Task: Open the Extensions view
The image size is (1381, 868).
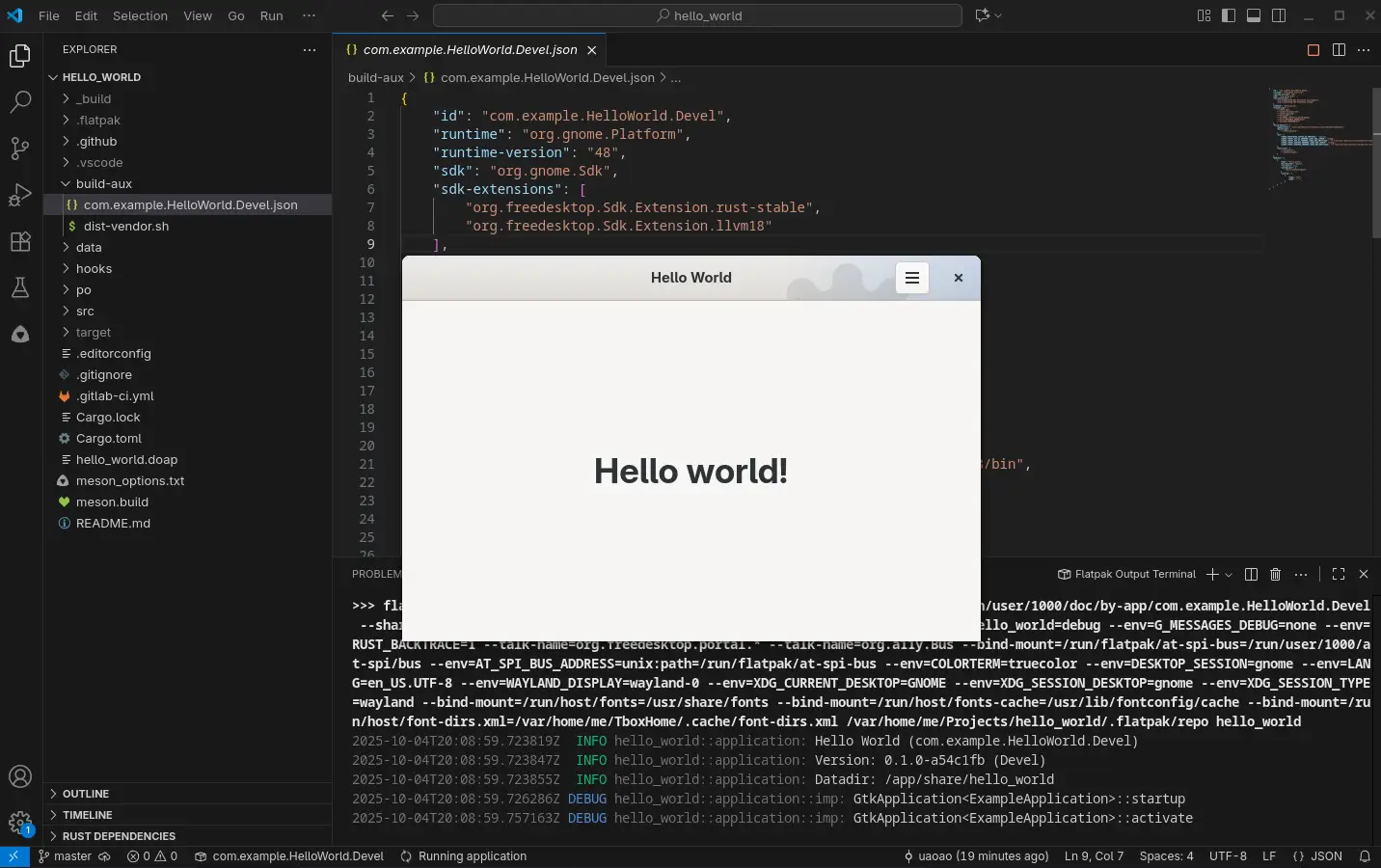Action: tap(20, 241)
